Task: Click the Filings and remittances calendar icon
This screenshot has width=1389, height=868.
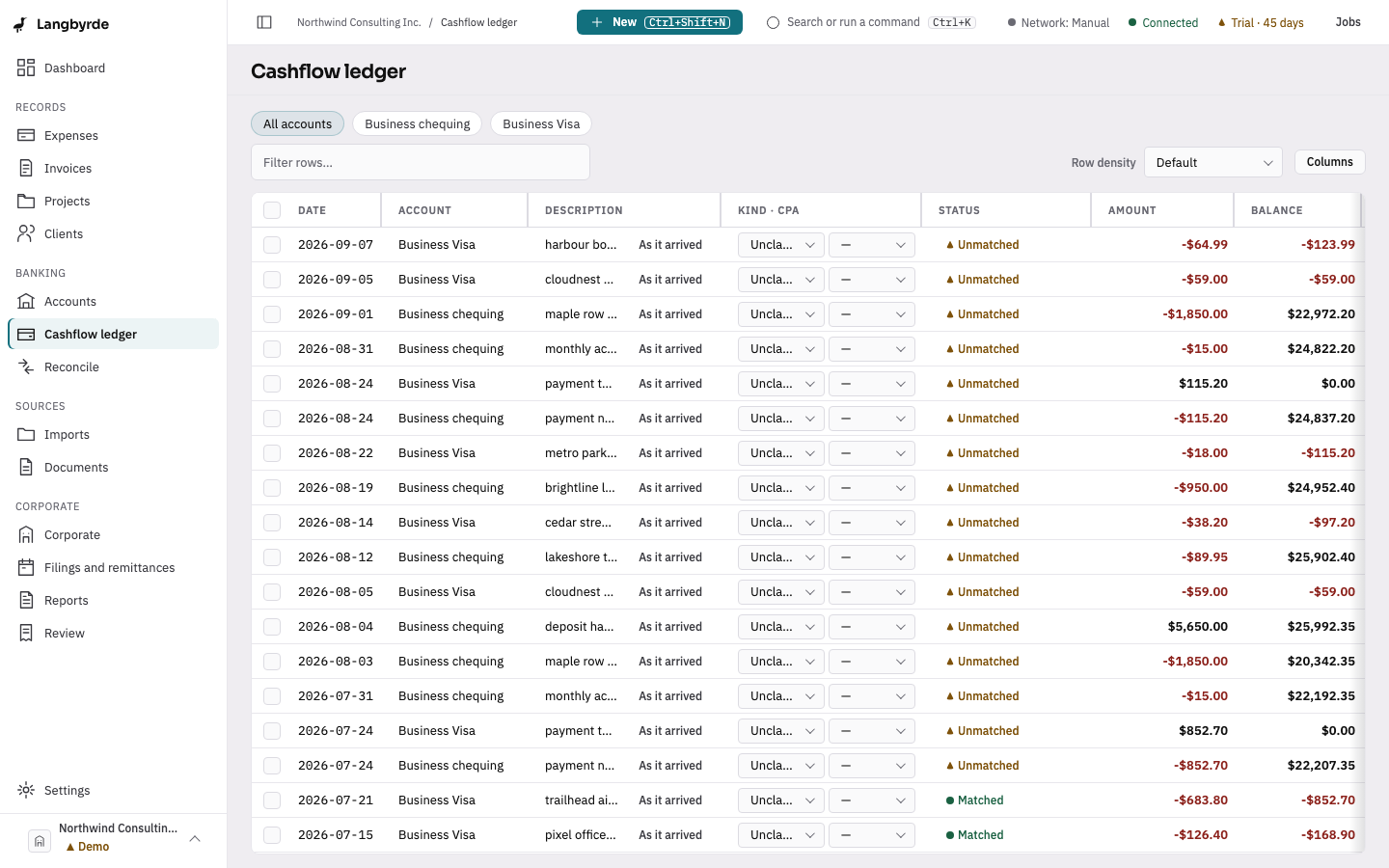Action: coord(26,567)
